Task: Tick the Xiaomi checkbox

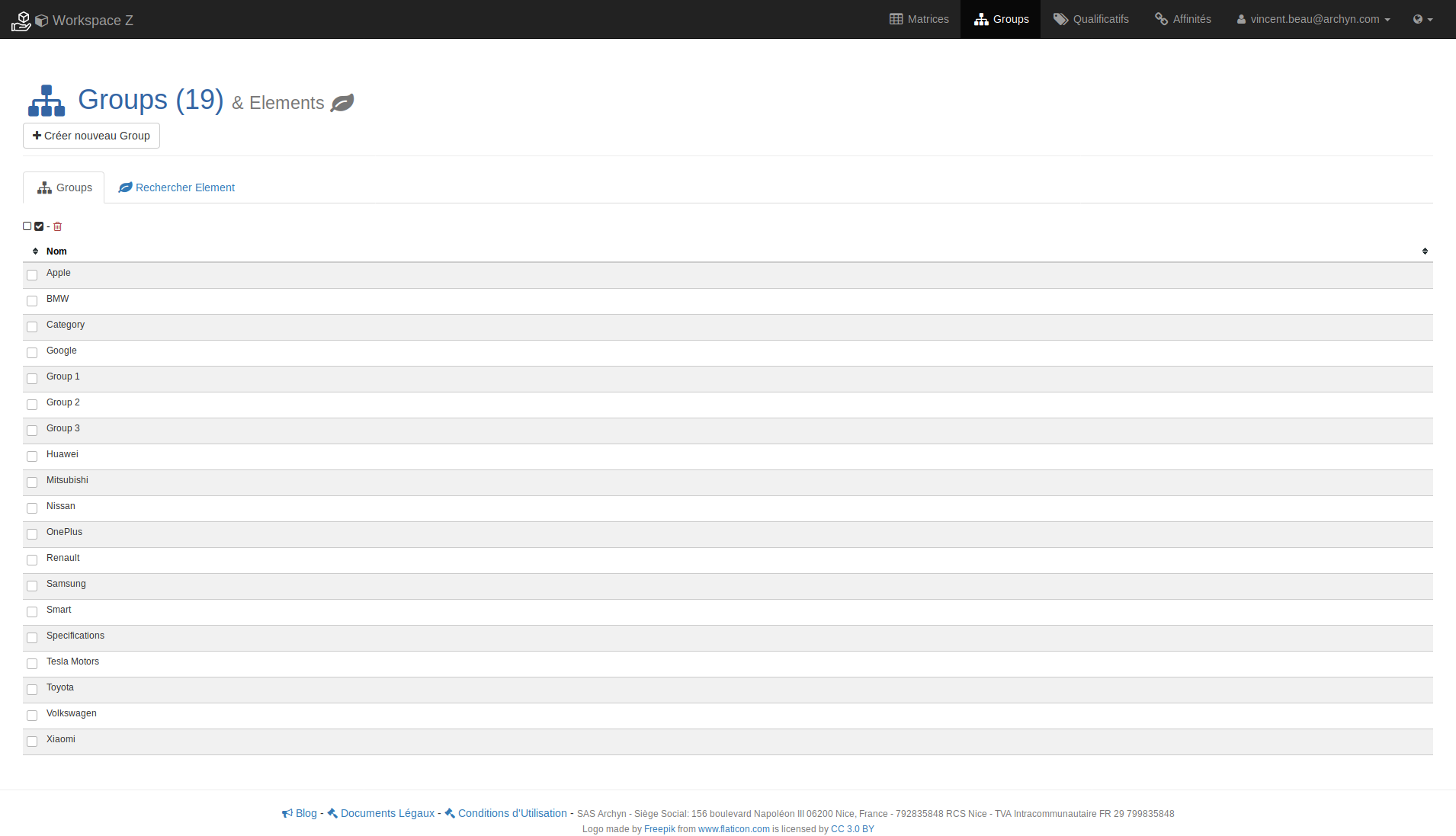Action: pos(32,742)
